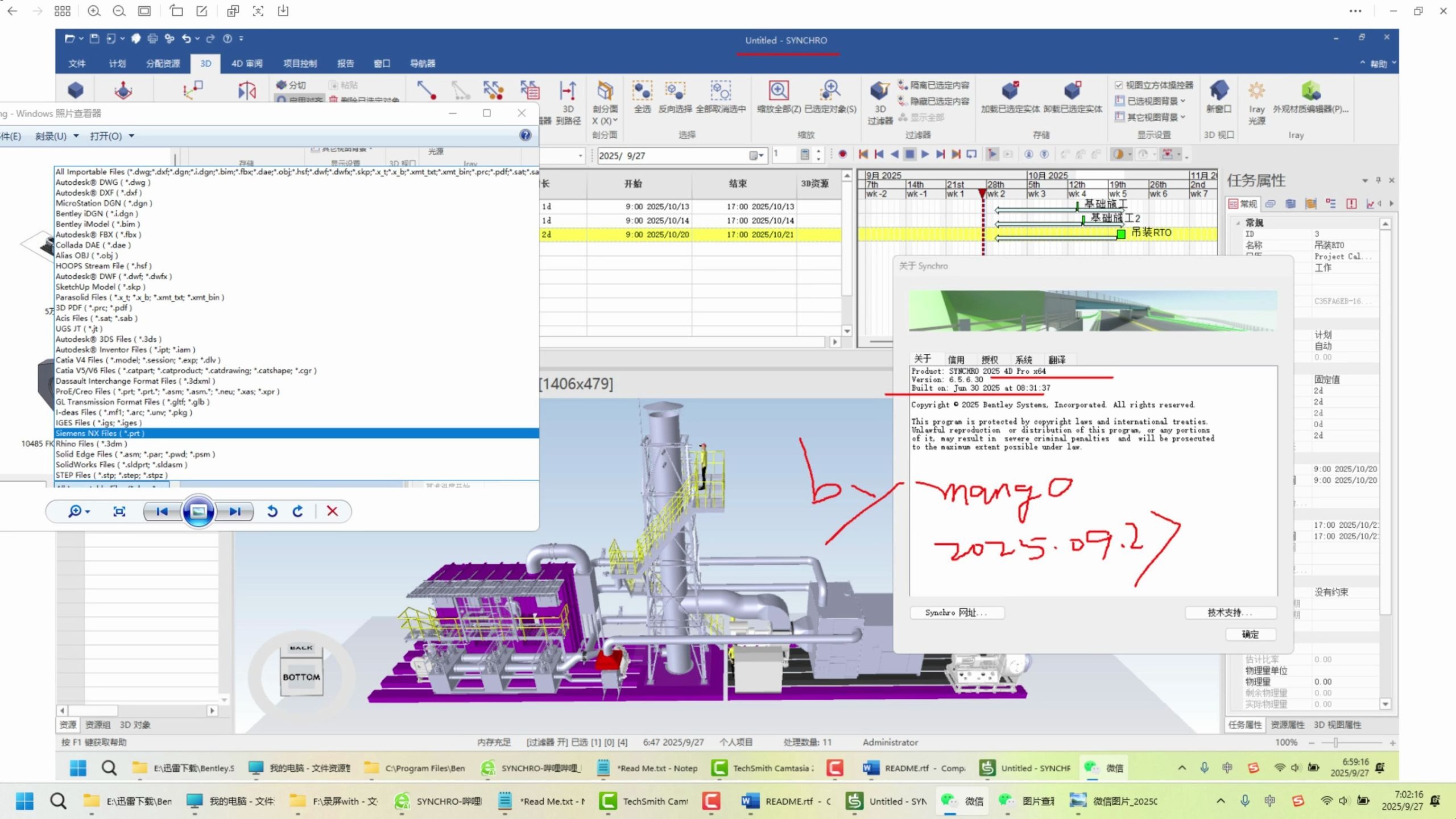Click the zoom slider in status bar
Screen dimensions: 1456x819
pos(1336,742)
